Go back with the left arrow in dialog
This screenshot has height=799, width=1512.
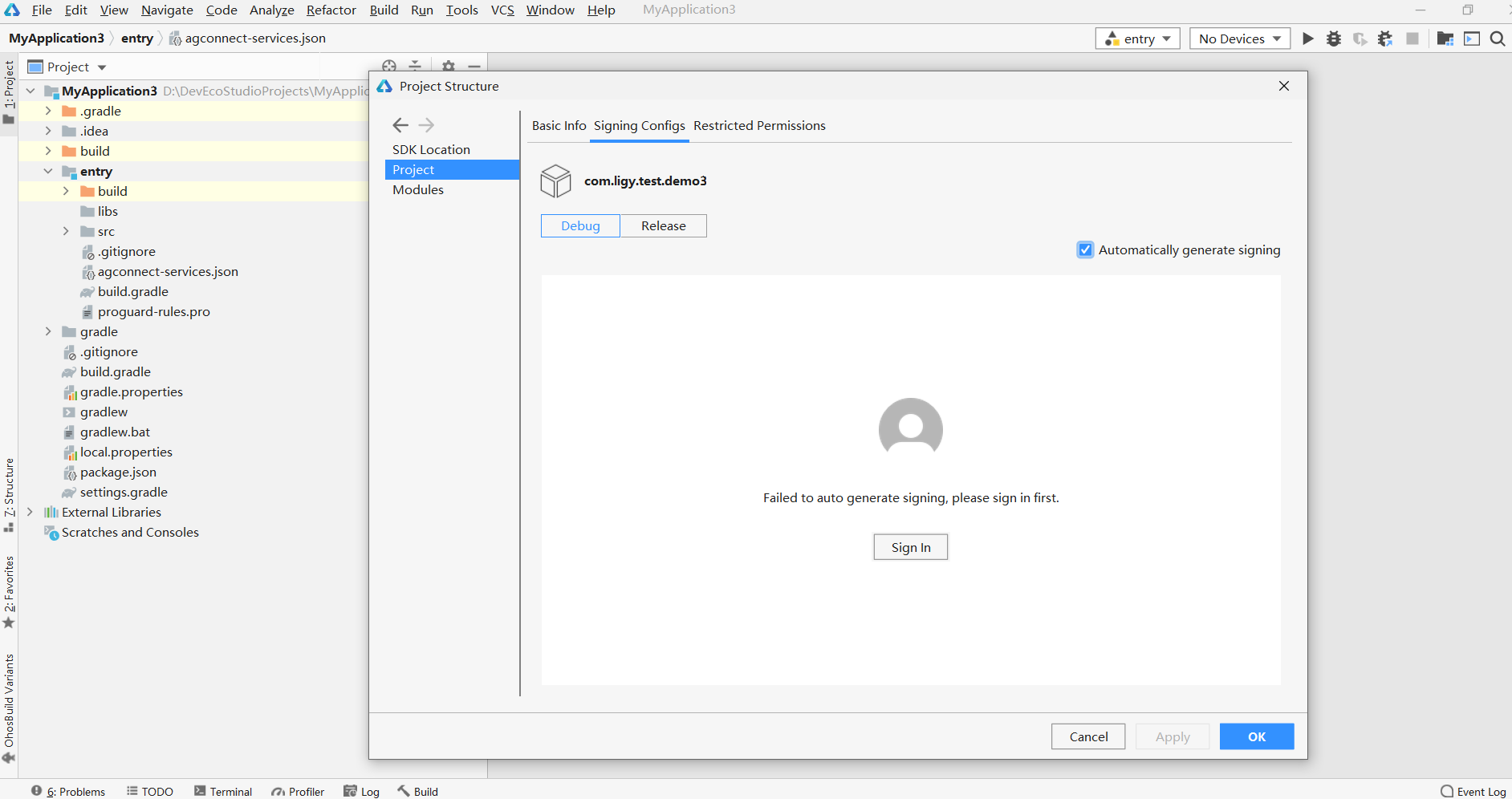400,124
